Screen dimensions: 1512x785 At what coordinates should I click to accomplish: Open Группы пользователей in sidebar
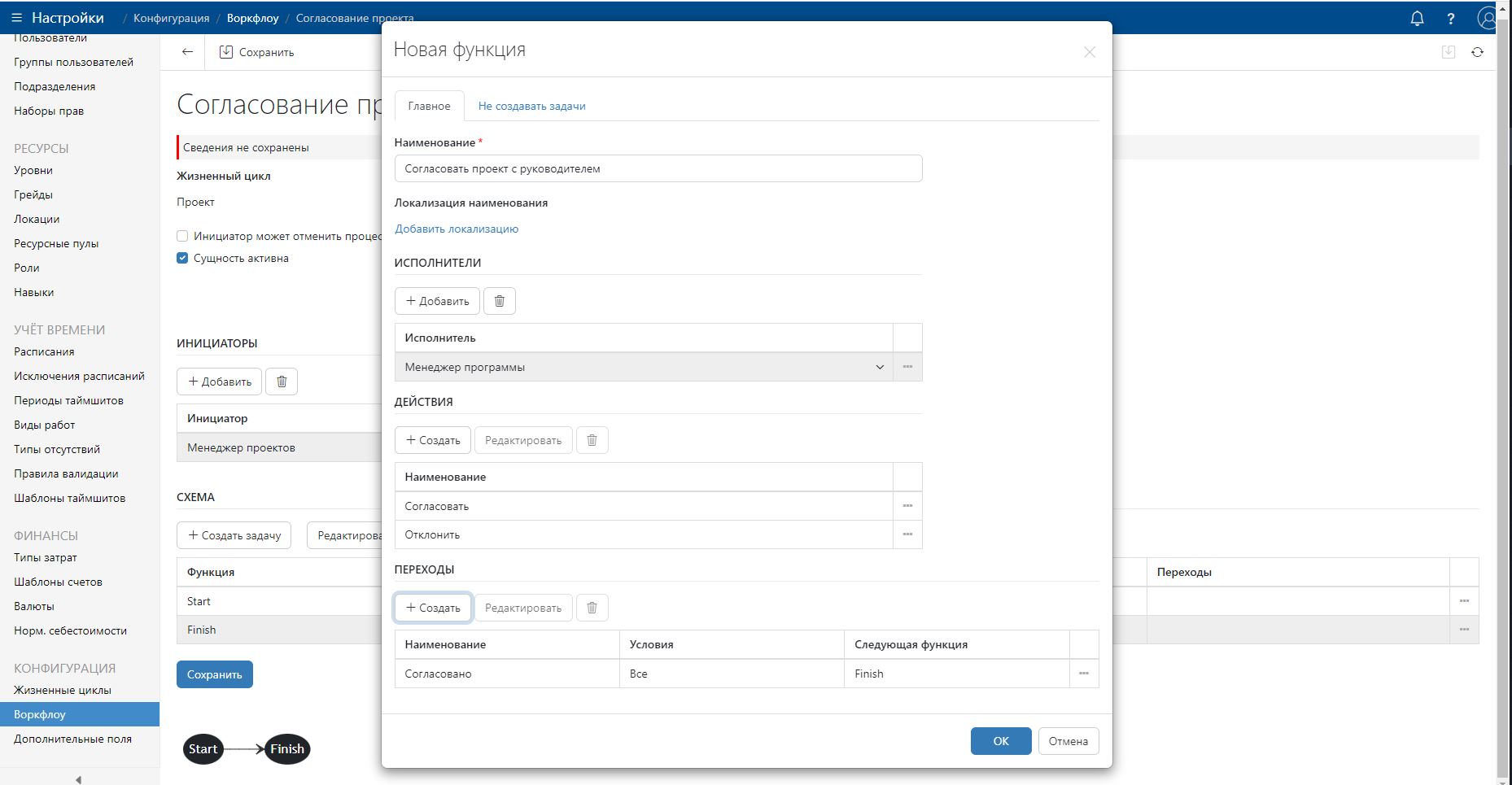(73, 62)
